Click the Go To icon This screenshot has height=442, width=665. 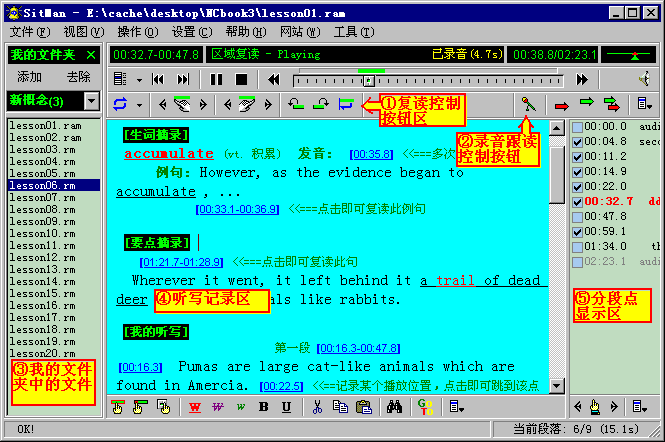pos(425,407)
